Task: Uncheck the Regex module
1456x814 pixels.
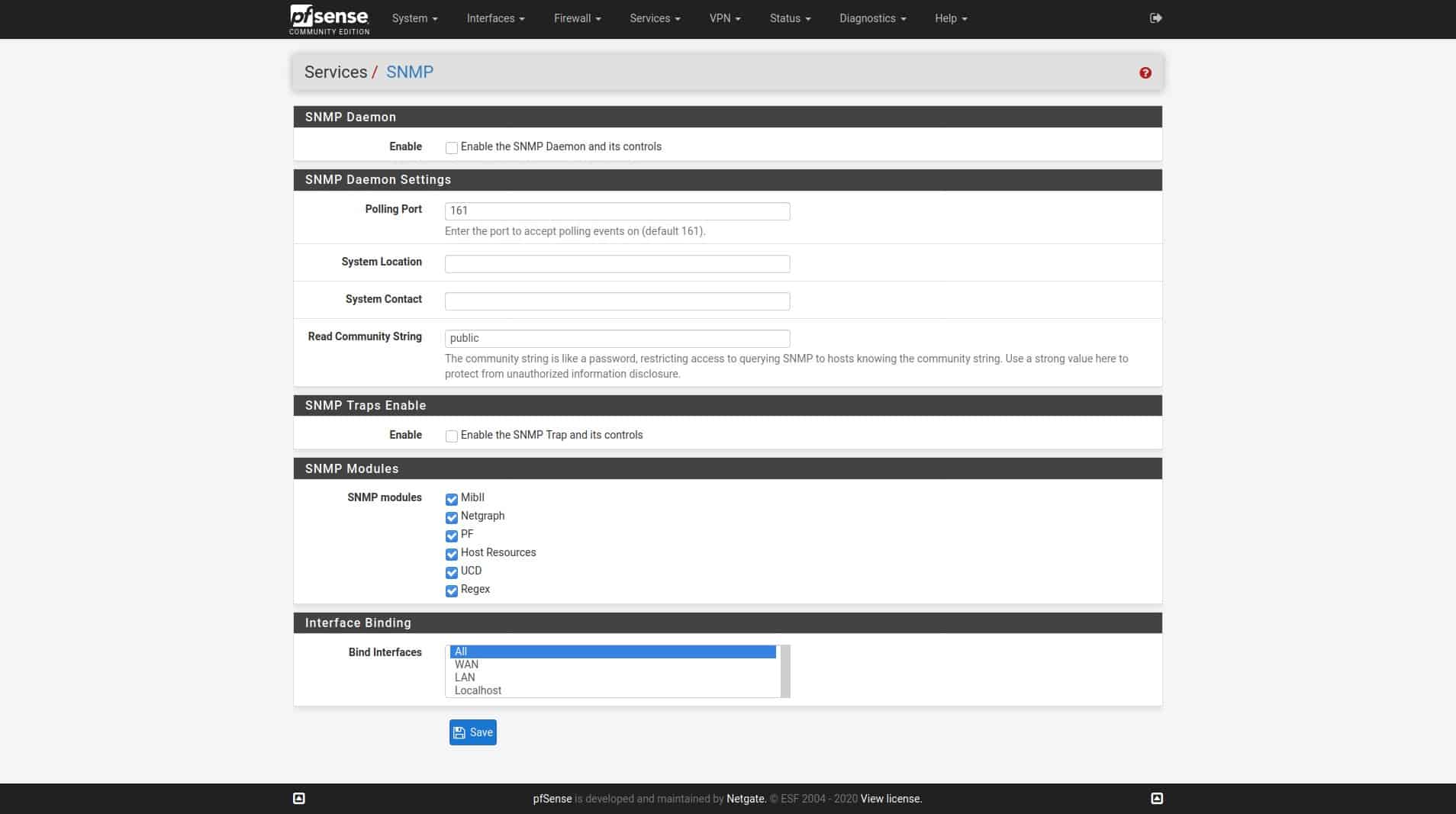Action: 452,590
